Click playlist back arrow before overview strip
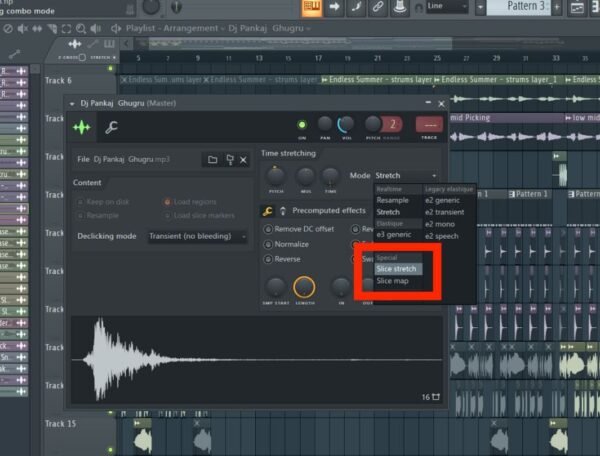This screenshot has width=600, height=456. click(x=126, y=44)
